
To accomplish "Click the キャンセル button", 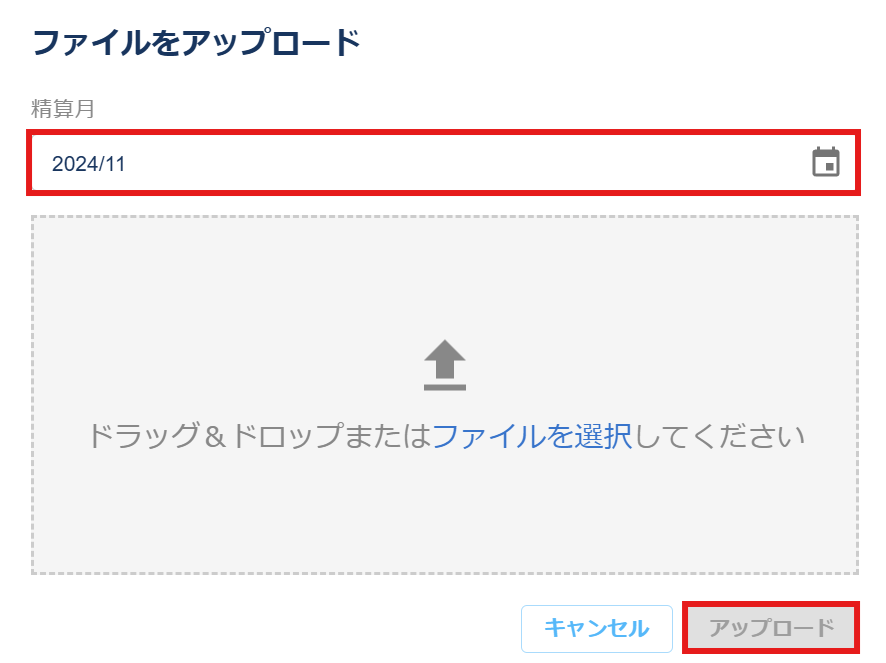I will 597,629.
